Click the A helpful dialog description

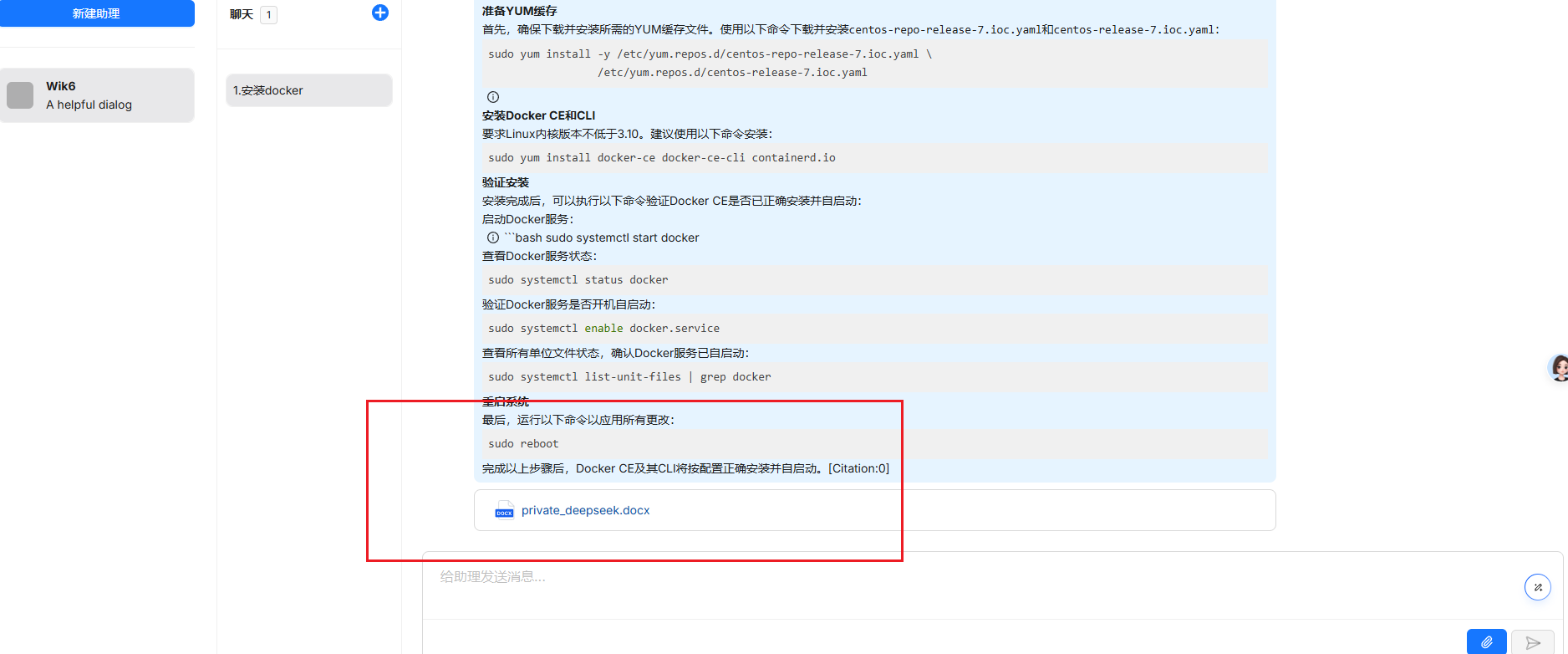click(89, 105)
